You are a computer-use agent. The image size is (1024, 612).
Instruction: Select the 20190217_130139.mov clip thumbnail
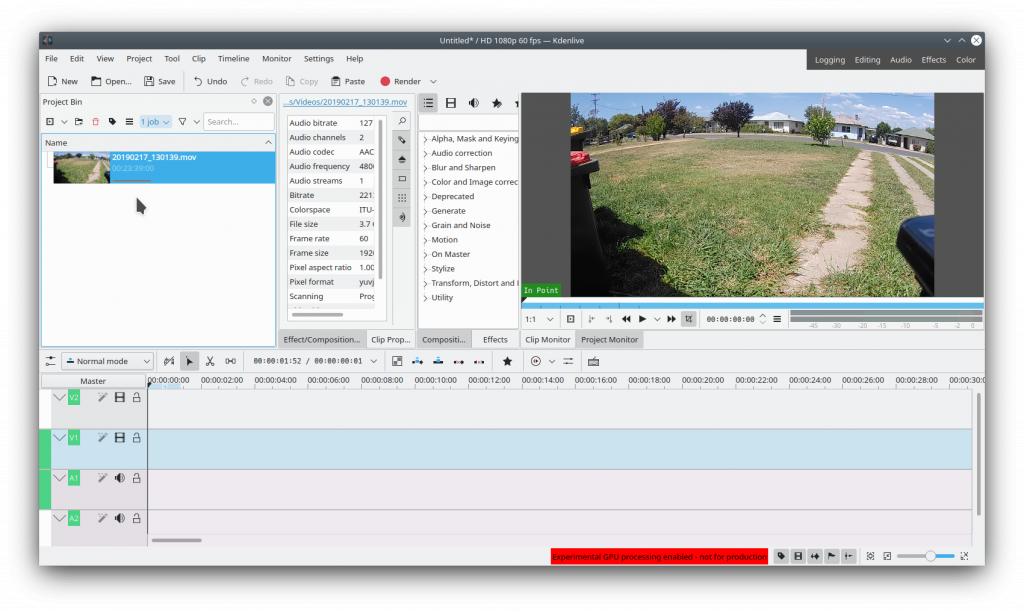coord(81,168)
